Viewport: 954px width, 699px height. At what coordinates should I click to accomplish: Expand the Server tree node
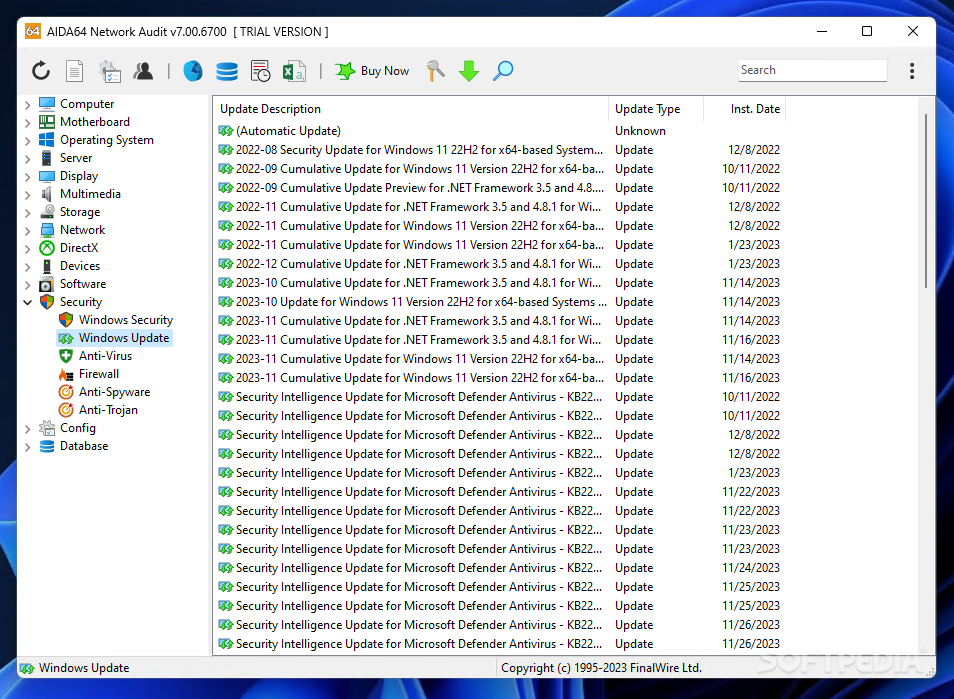[27, 158]
